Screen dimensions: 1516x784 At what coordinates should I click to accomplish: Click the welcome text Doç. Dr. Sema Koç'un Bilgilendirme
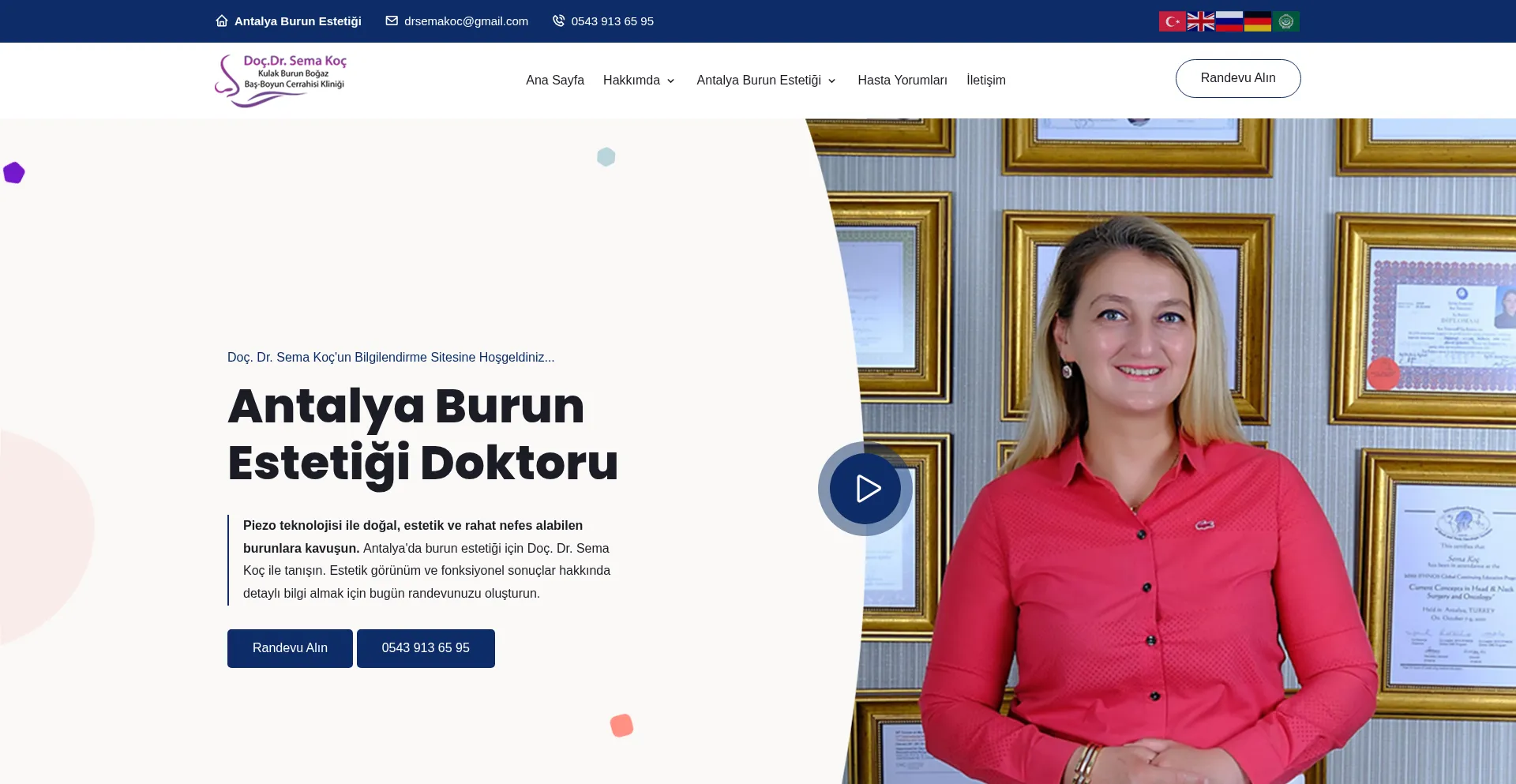391,357
